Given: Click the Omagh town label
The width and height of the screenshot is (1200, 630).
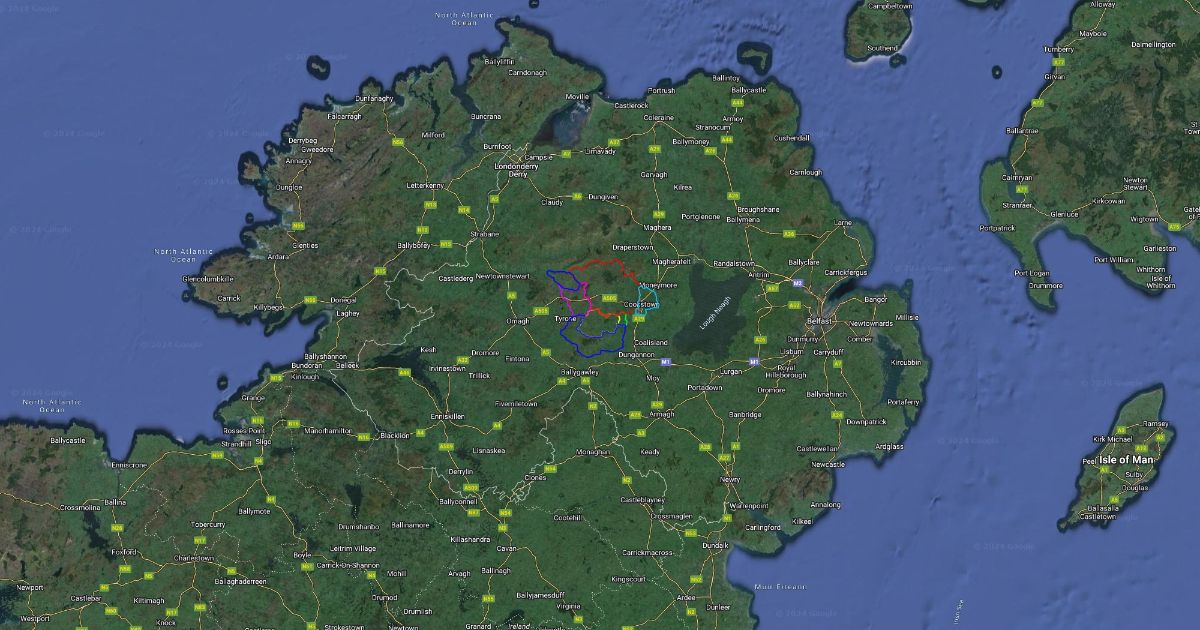Looking at the screenshot, I should [x=517, y=321].
